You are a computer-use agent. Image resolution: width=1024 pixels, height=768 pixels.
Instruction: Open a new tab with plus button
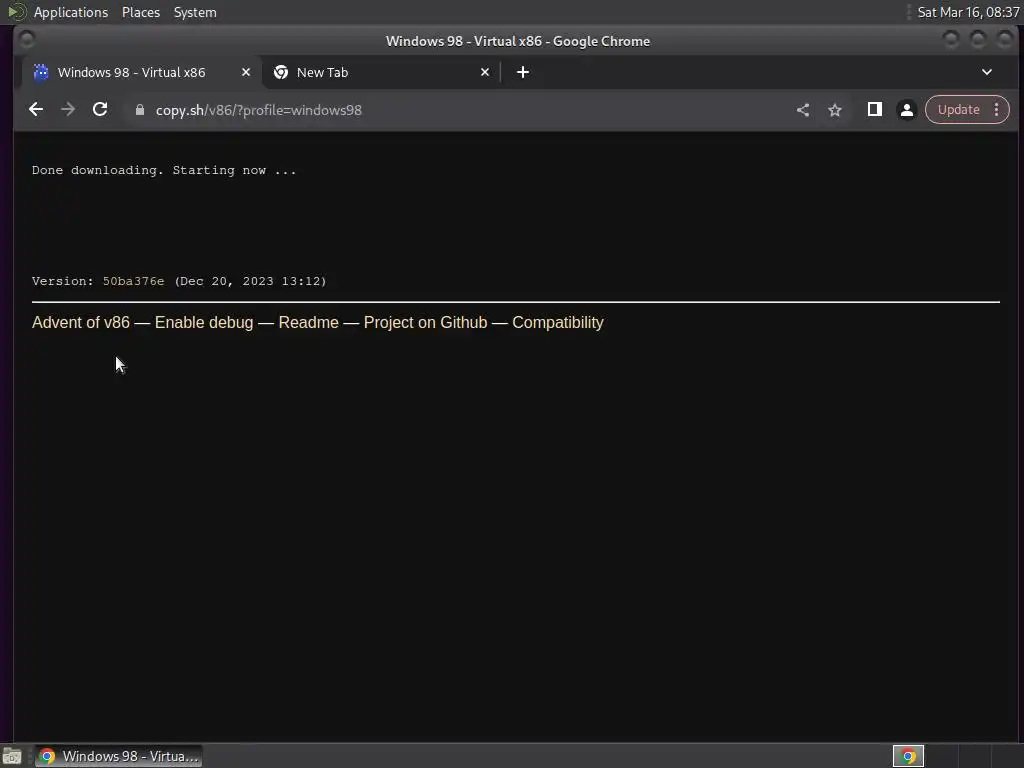tap(523, 72)
